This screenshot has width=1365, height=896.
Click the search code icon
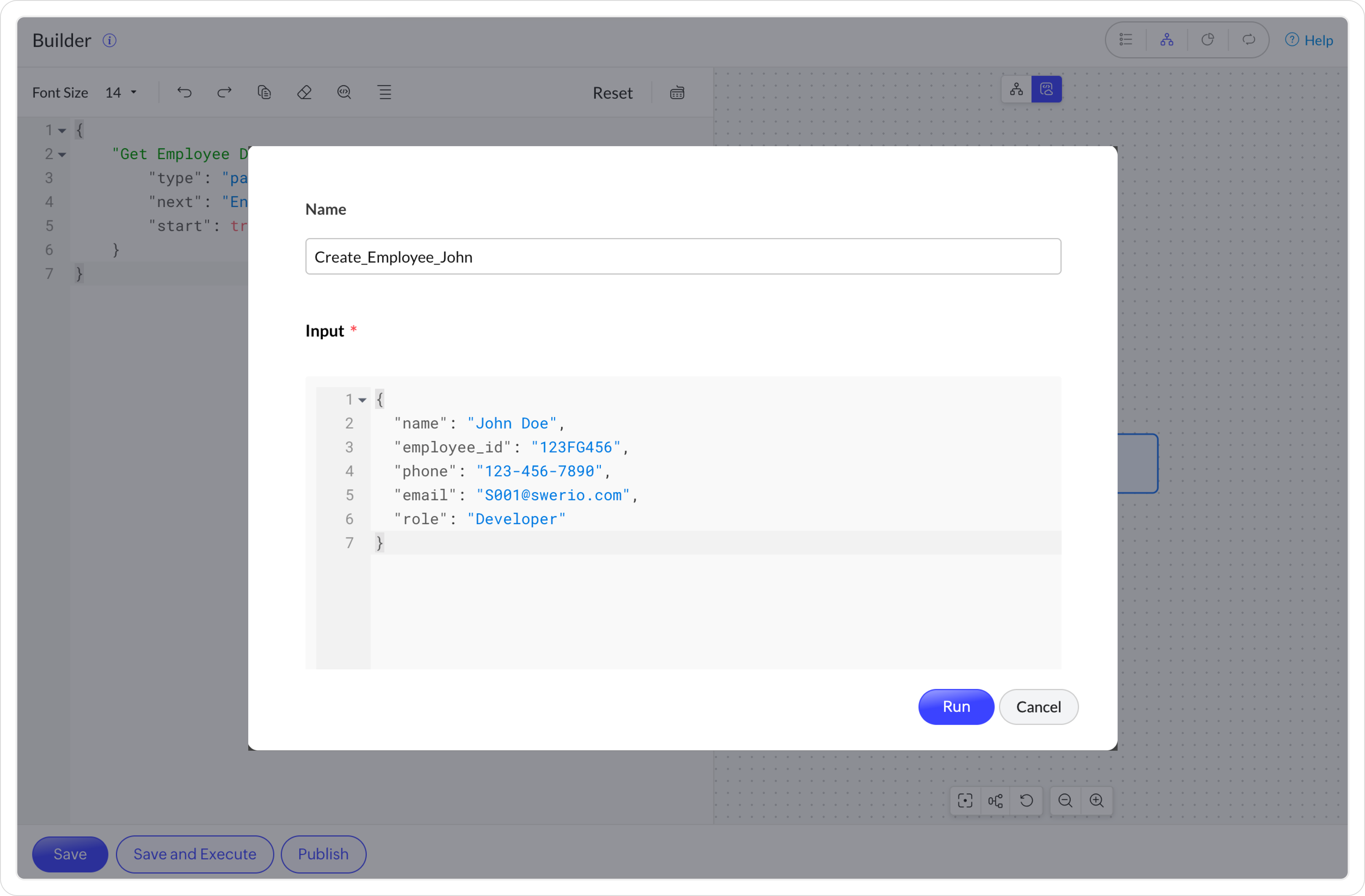[344, 92]
